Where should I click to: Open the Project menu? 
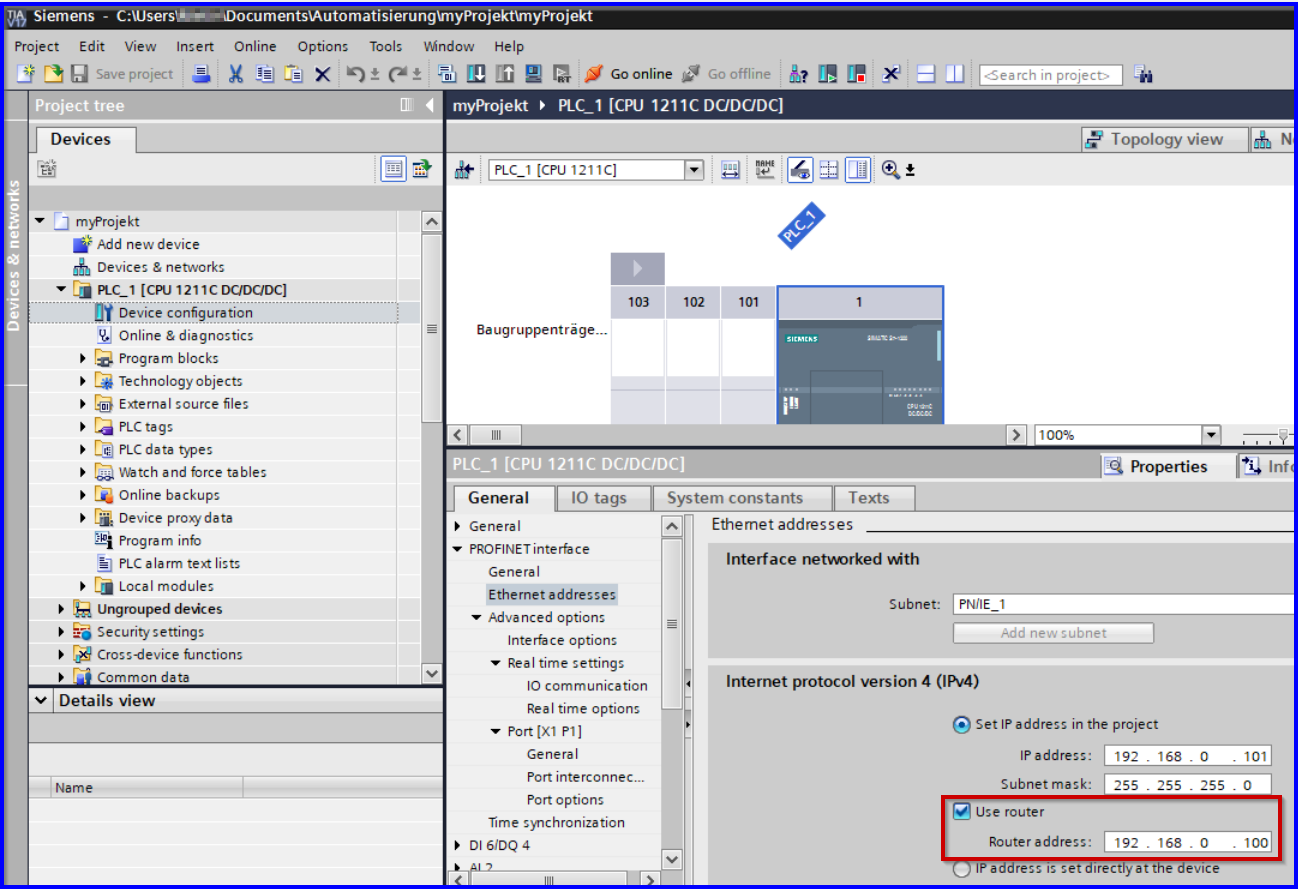pyautogui.click(x=37, y=46)
